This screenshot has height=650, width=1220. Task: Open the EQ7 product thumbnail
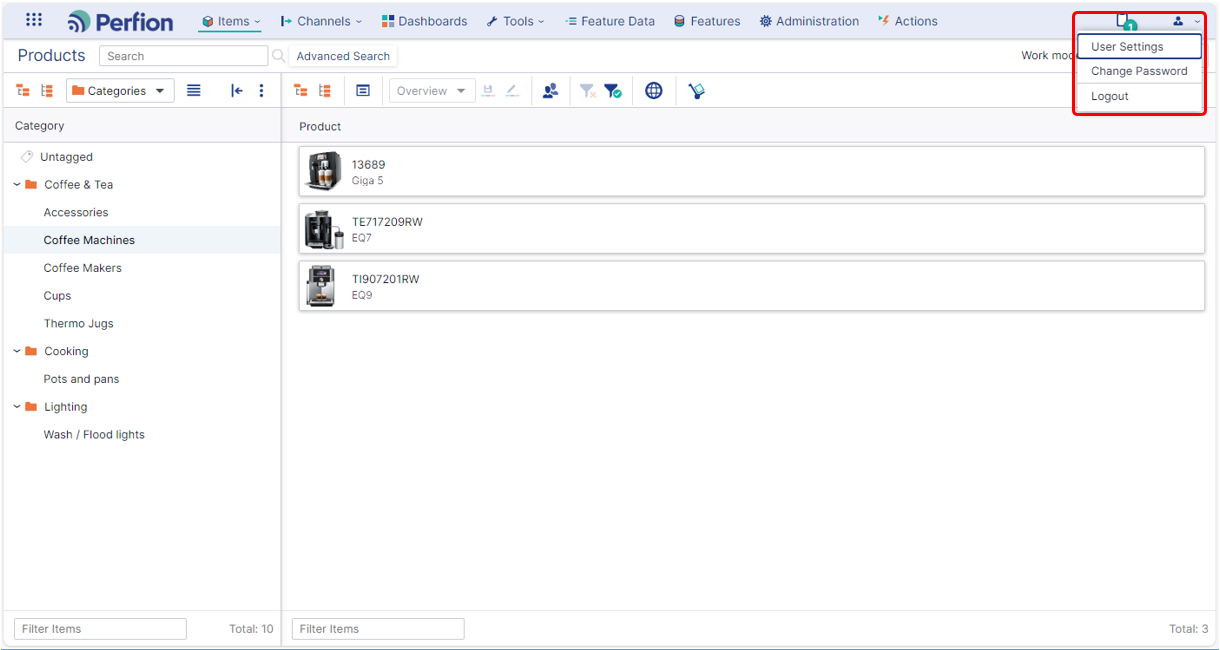[323, 229]
